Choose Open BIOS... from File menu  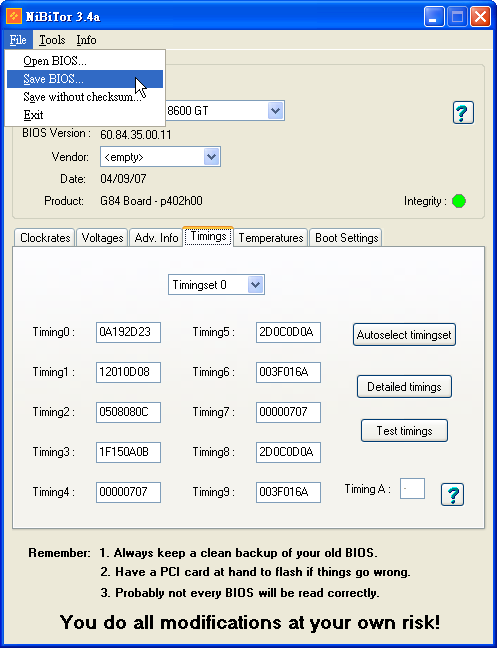click(x=85, y=61)
